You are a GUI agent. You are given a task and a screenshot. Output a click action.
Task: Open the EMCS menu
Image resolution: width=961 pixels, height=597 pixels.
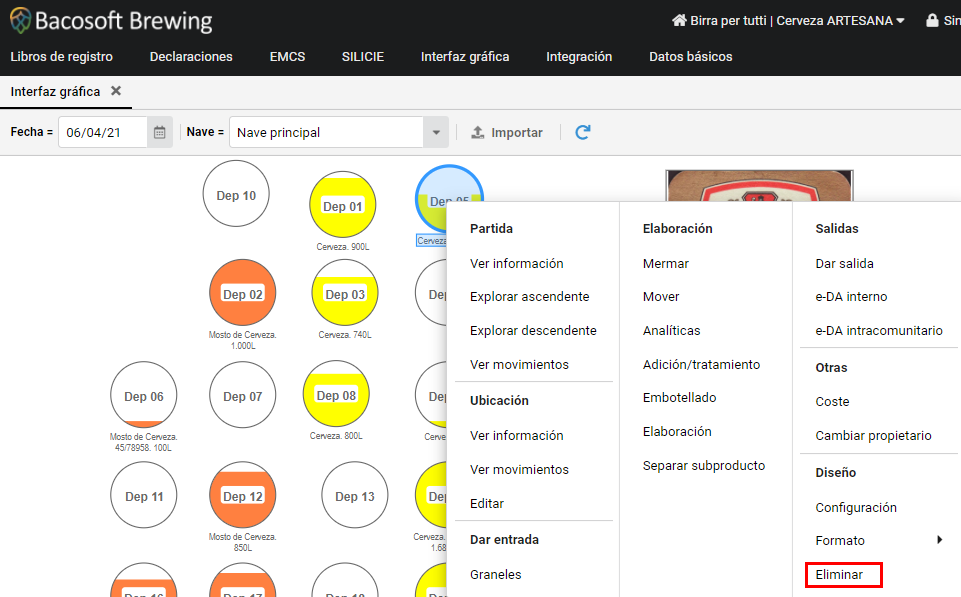click(287, 56)
